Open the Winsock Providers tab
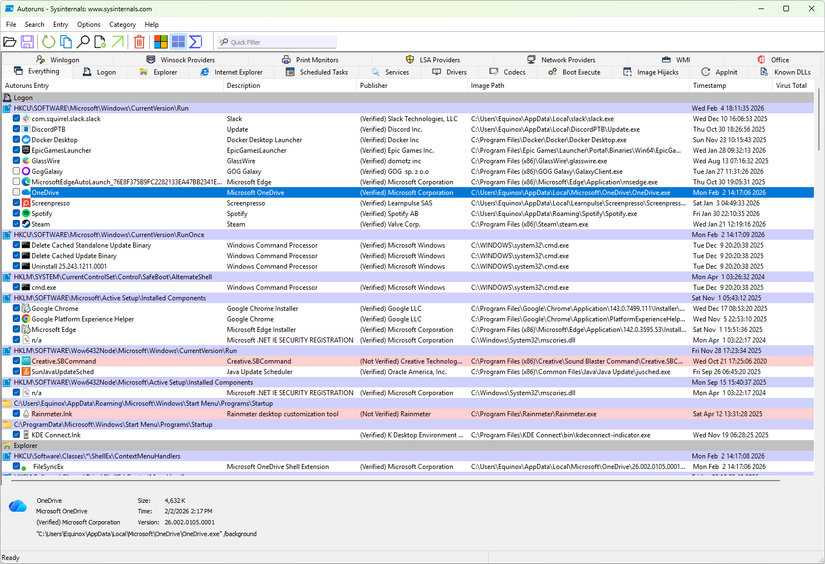This screenshot has height=564, width=825. (x=180, y=60)
